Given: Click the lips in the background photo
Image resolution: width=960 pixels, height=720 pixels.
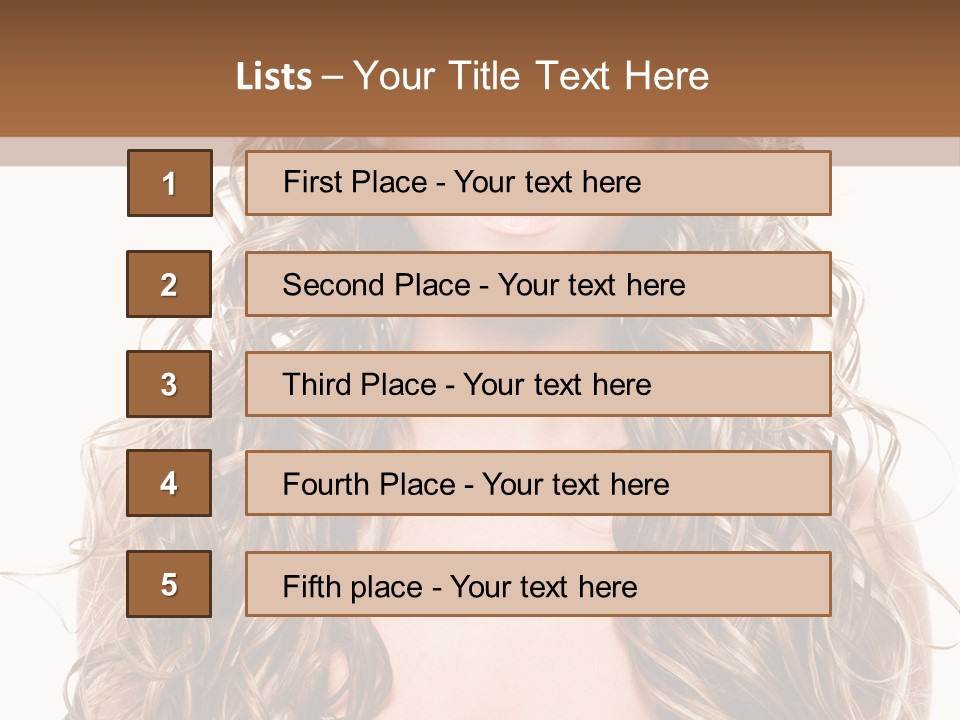Looking at the screenshot, I should coord(520,224).
